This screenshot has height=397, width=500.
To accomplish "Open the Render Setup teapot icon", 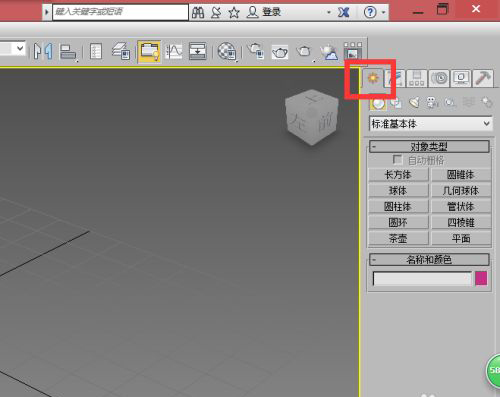I will (x=256, y=51).
